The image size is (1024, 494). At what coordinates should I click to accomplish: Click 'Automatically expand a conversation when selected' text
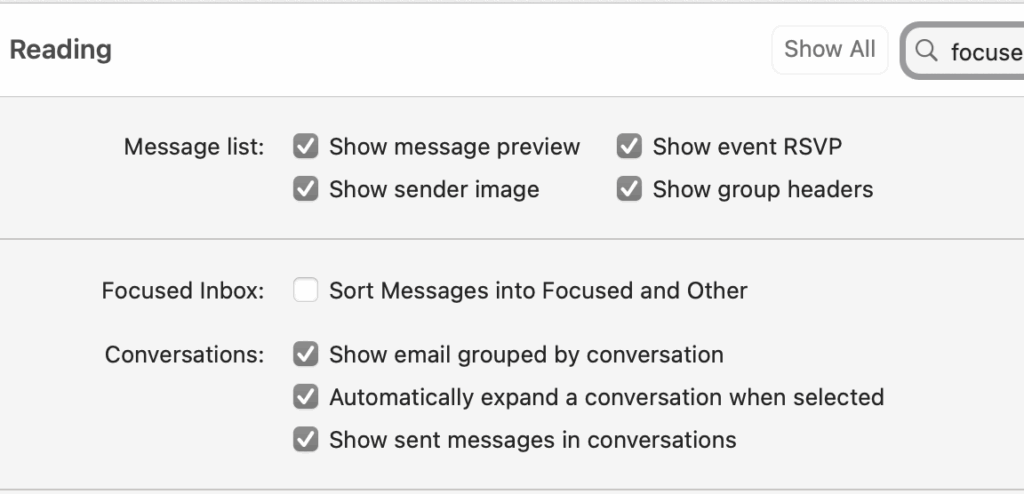(x=607, y=397)
